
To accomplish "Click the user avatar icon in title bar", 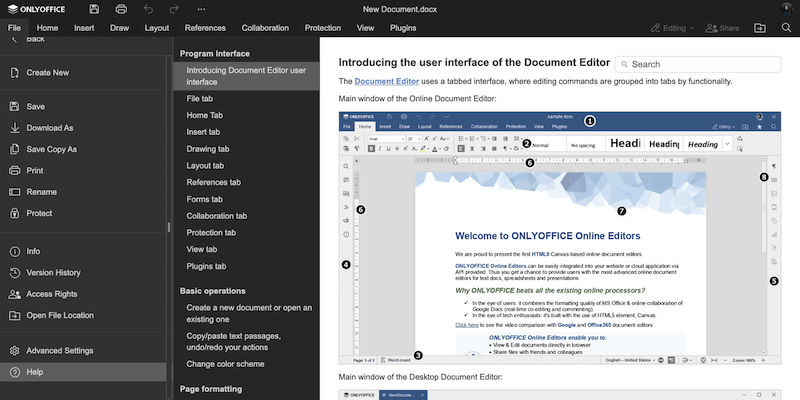I will click(x=785, y=9).
